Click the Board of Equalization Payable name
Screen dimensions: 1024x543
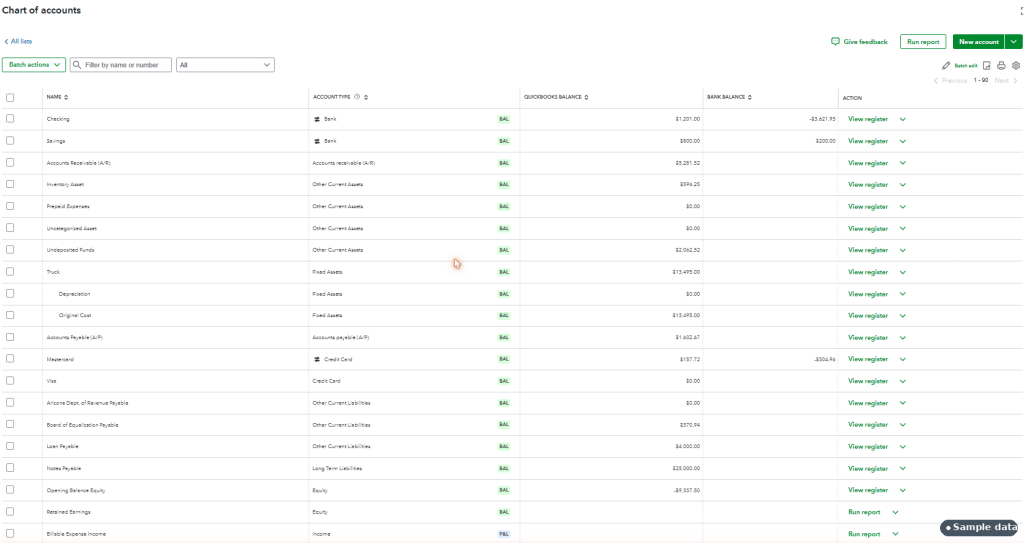coord(82,425)
